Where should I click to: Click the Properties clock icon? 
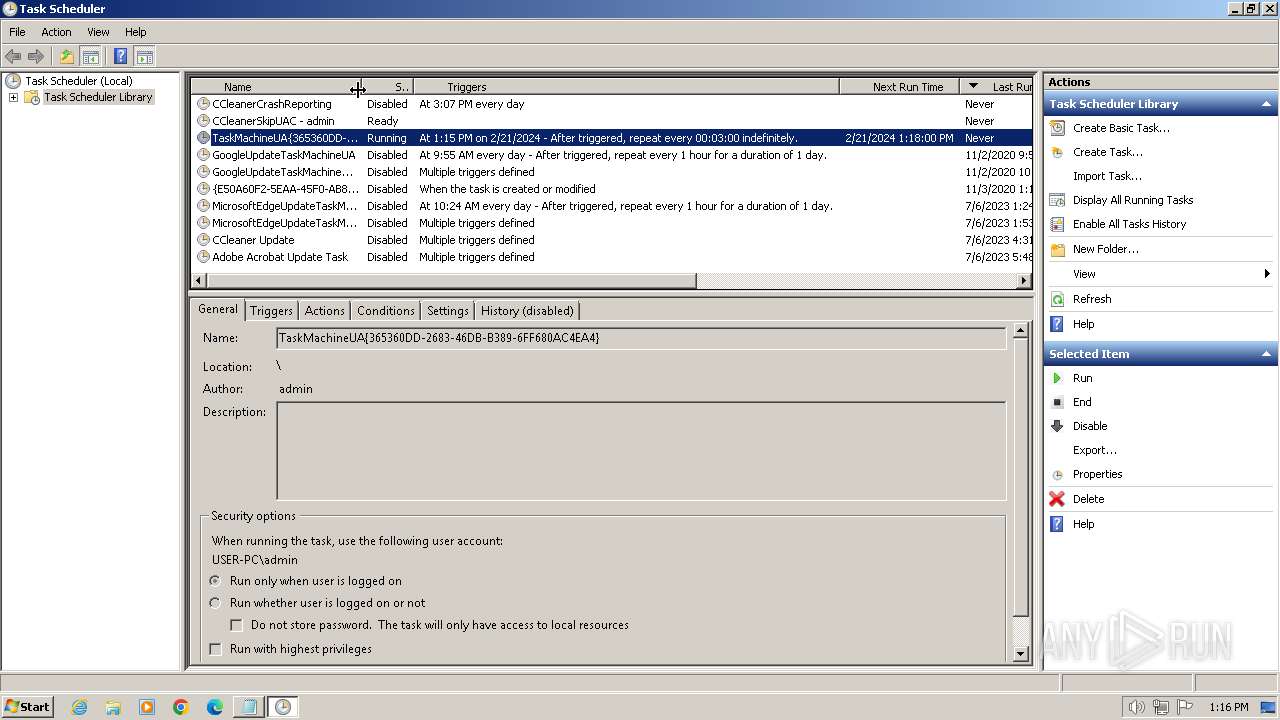click(x=1057, y=474)
